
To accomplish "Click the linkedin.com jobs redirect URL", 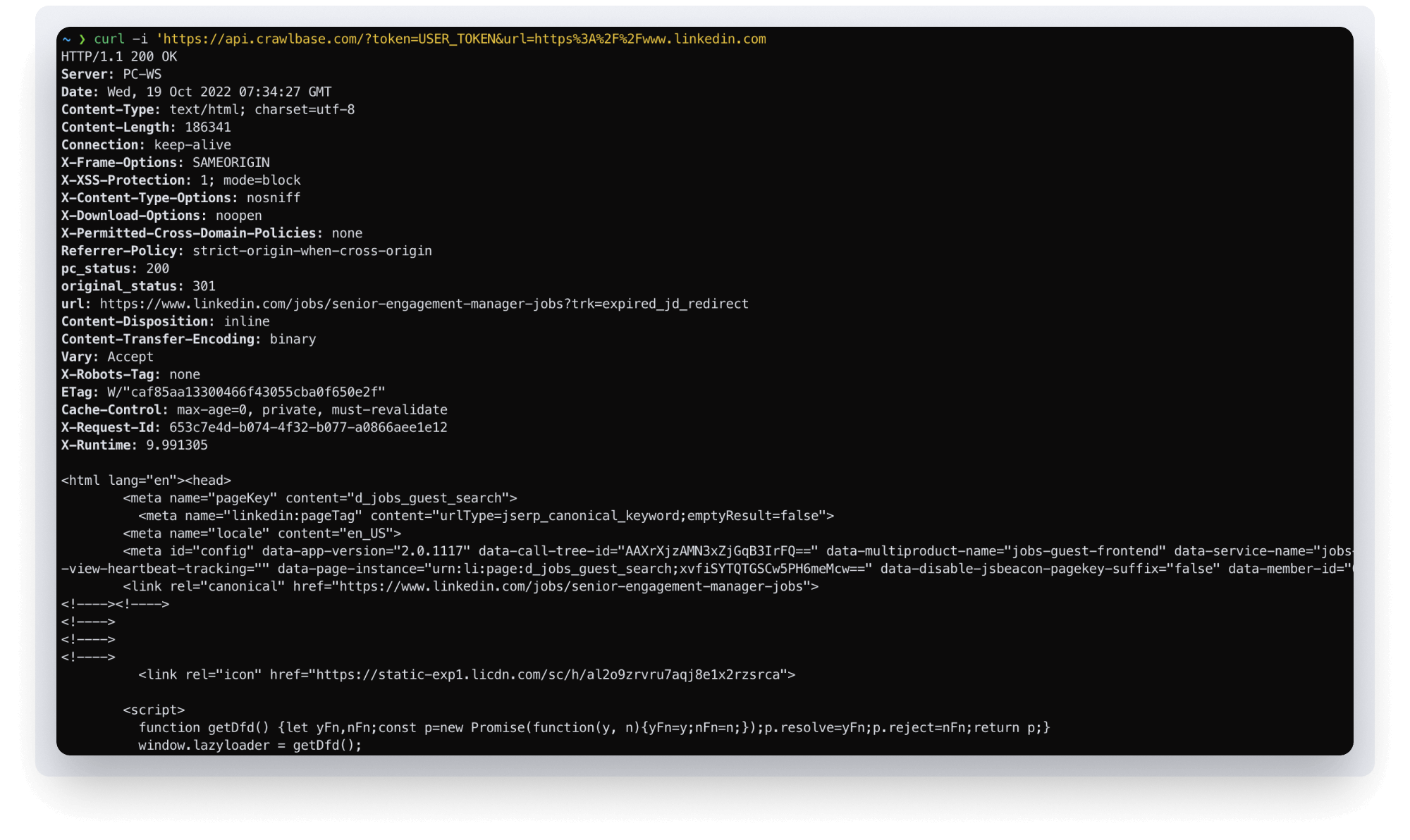I will coord(422,304).
